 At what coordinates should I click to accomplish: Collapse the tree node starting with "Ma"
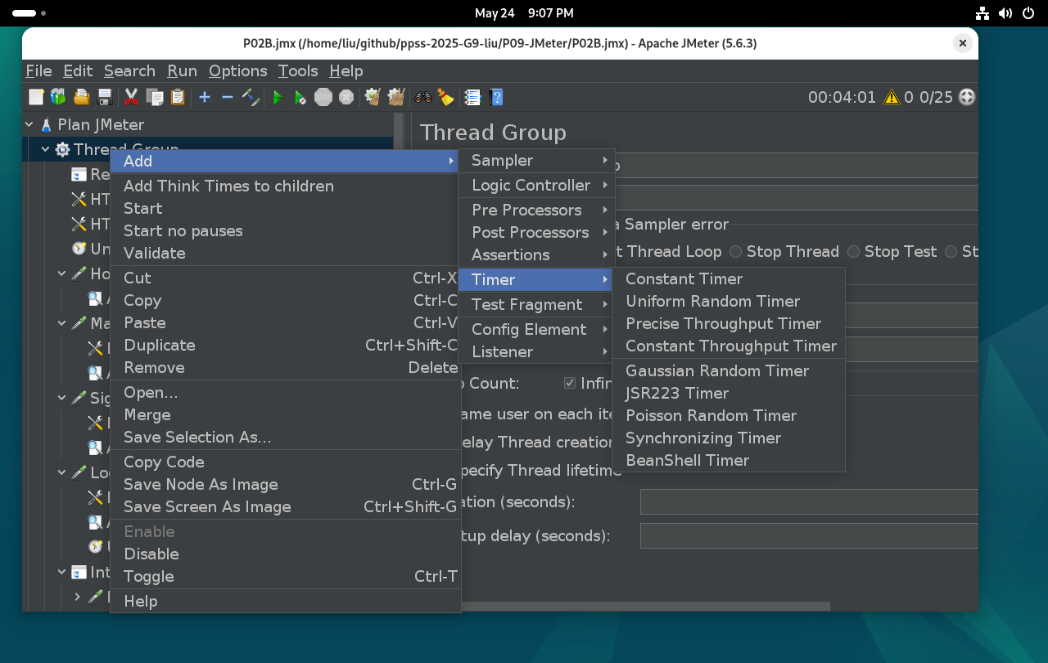coord(61,323)
